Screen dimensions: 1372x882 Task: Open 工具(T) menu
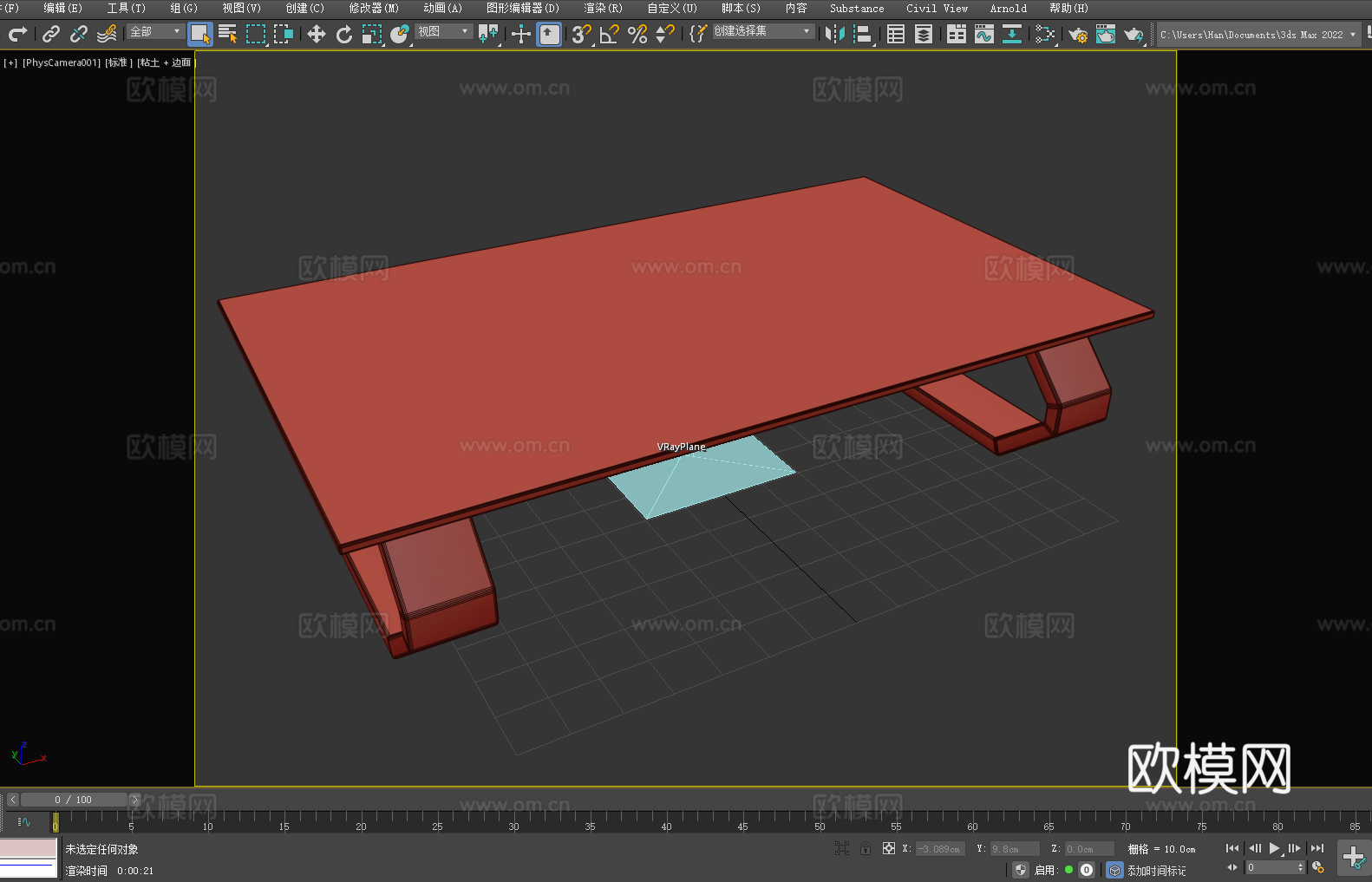coord(127,8)
